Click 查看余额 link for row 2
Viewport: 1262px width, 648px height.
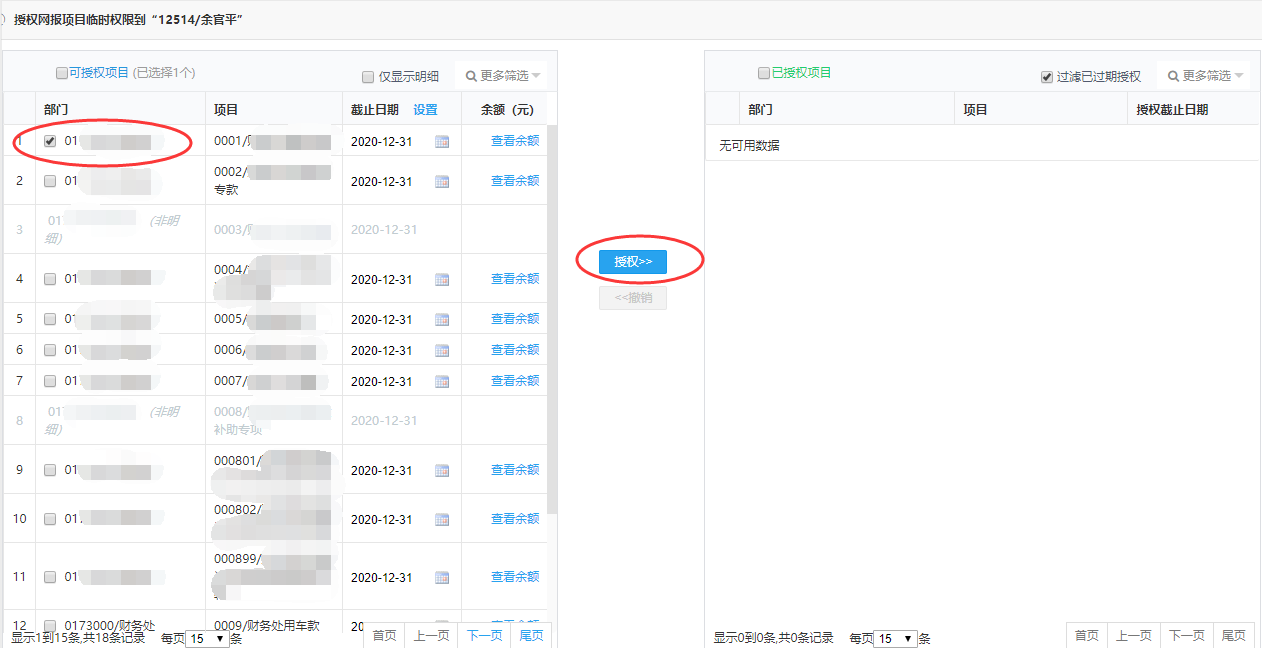(514, 181)
